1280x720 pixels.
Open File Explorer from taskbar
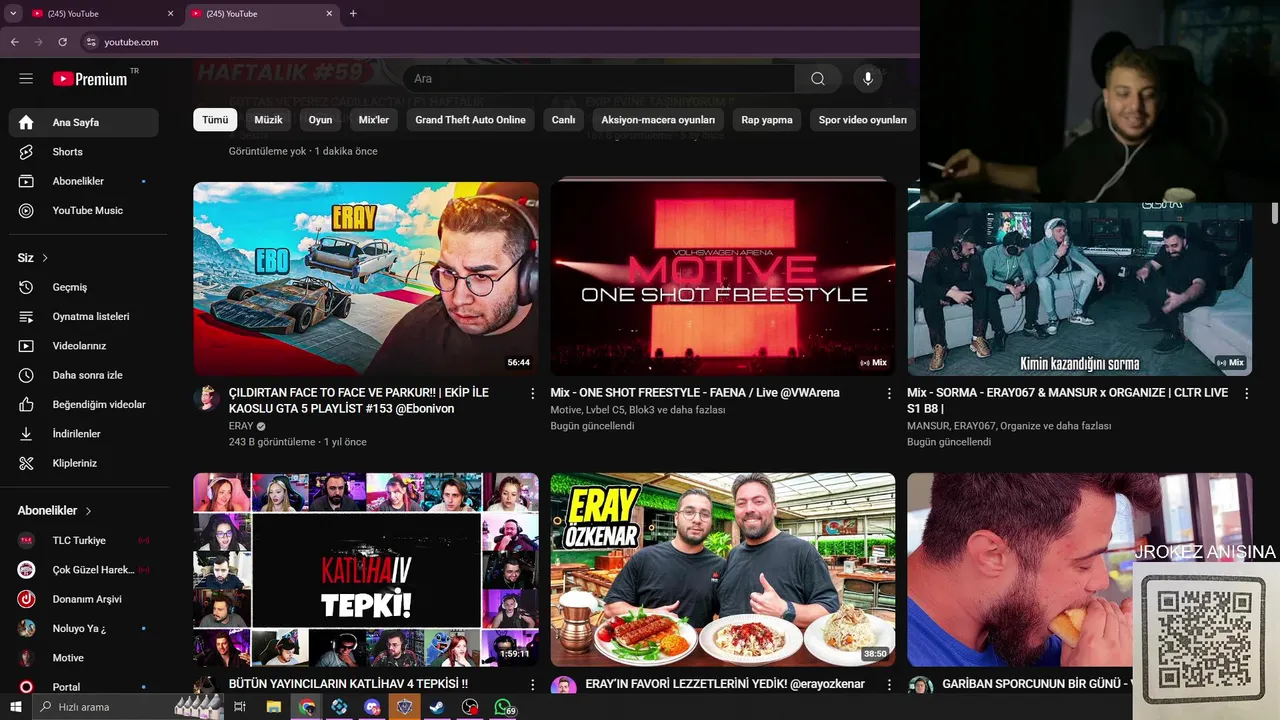click(273, 707)
